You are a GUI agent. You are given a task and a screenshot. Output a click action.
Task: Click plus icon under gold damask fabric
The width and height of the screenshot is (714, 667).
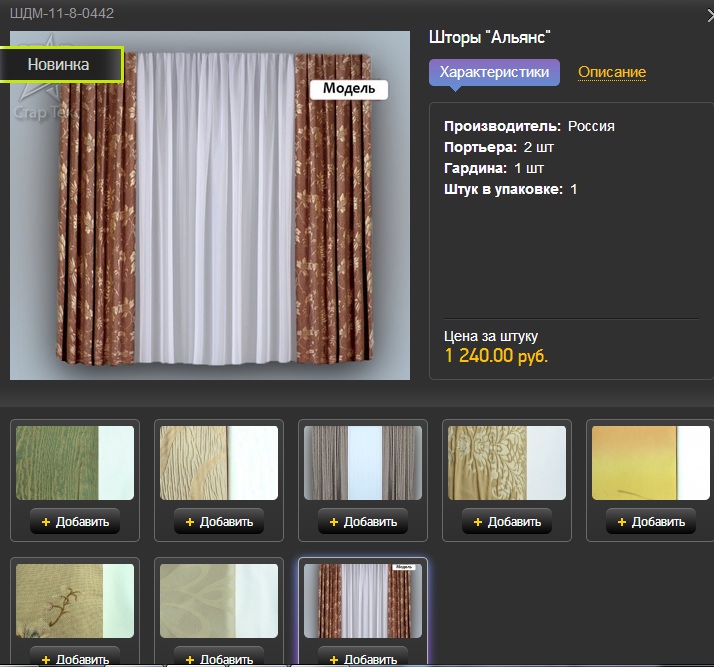click(x=478, y=522)
